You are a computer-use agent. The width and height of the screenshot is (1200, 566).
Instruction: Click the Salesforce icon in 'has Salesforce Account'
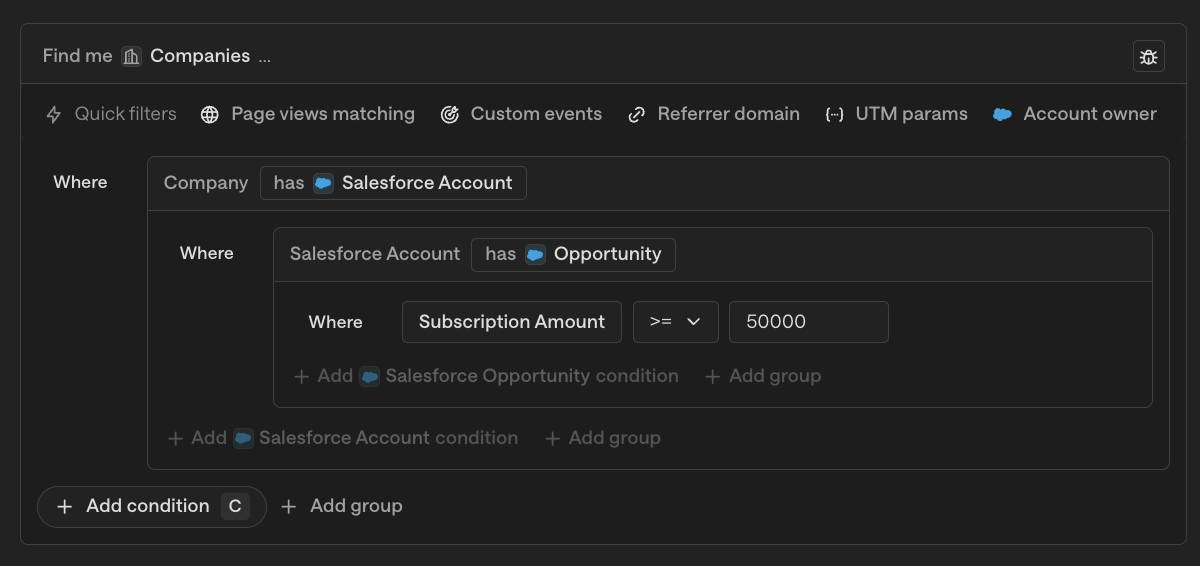click(323, 183)
